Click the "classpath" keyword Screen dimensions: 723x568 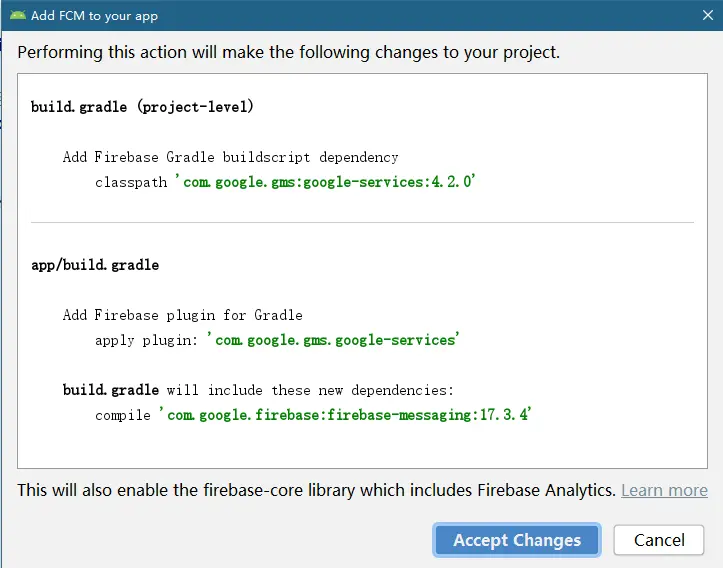(131, 182)
